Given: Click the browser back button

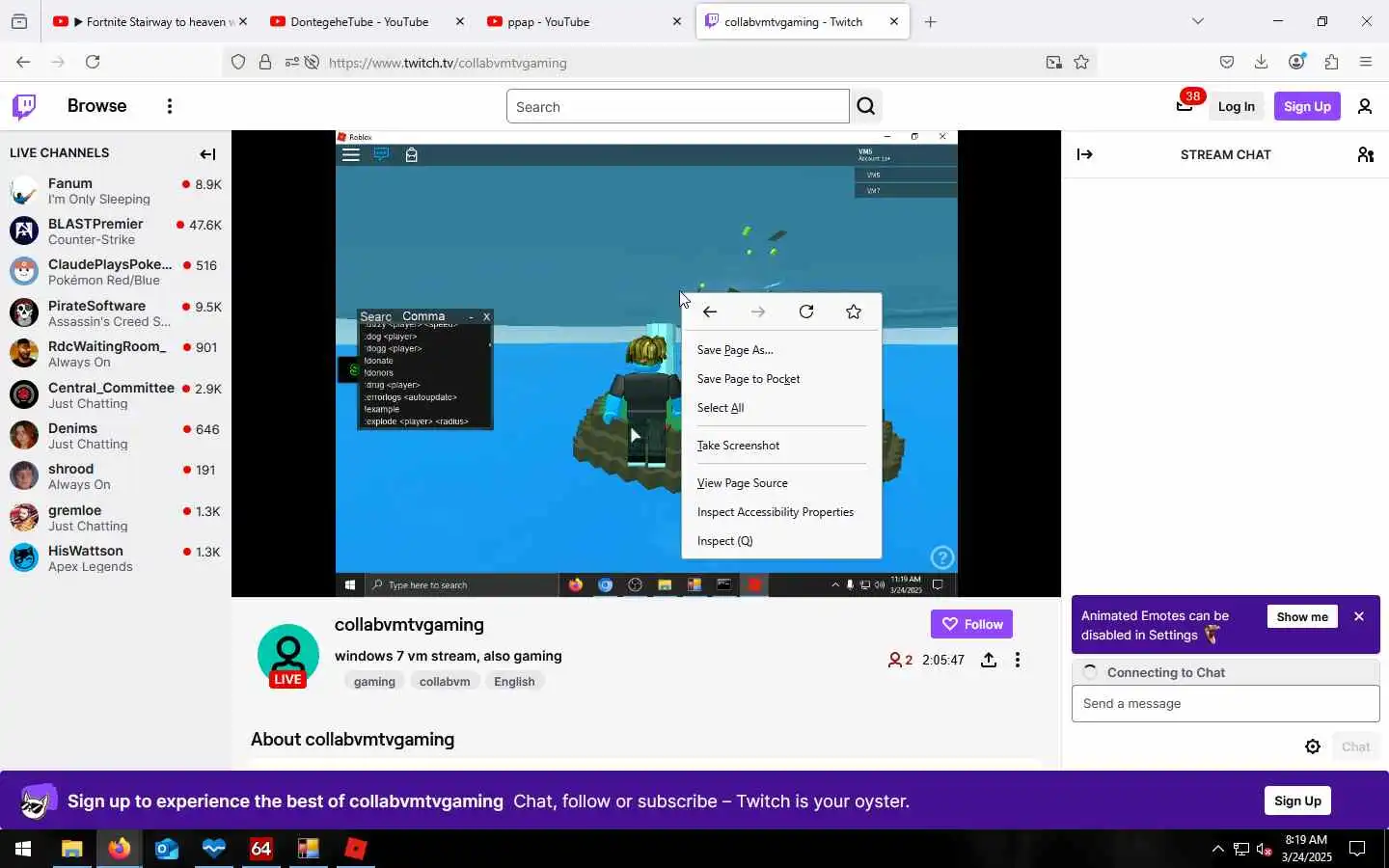Looking at the screenshot, I should pyautogui.click(x=23, y=62).
